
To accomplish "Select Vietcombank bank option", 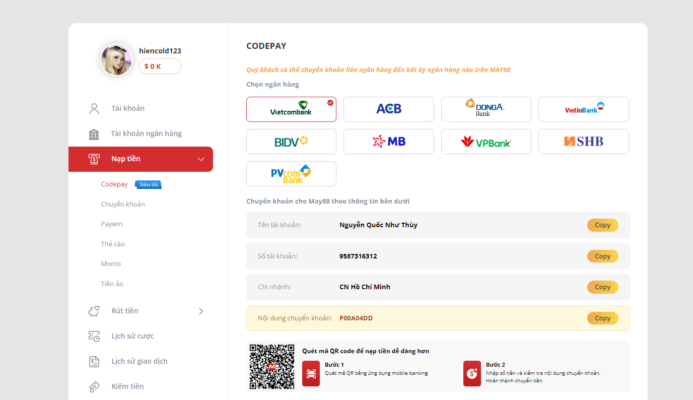I will [x=291, y=109].
